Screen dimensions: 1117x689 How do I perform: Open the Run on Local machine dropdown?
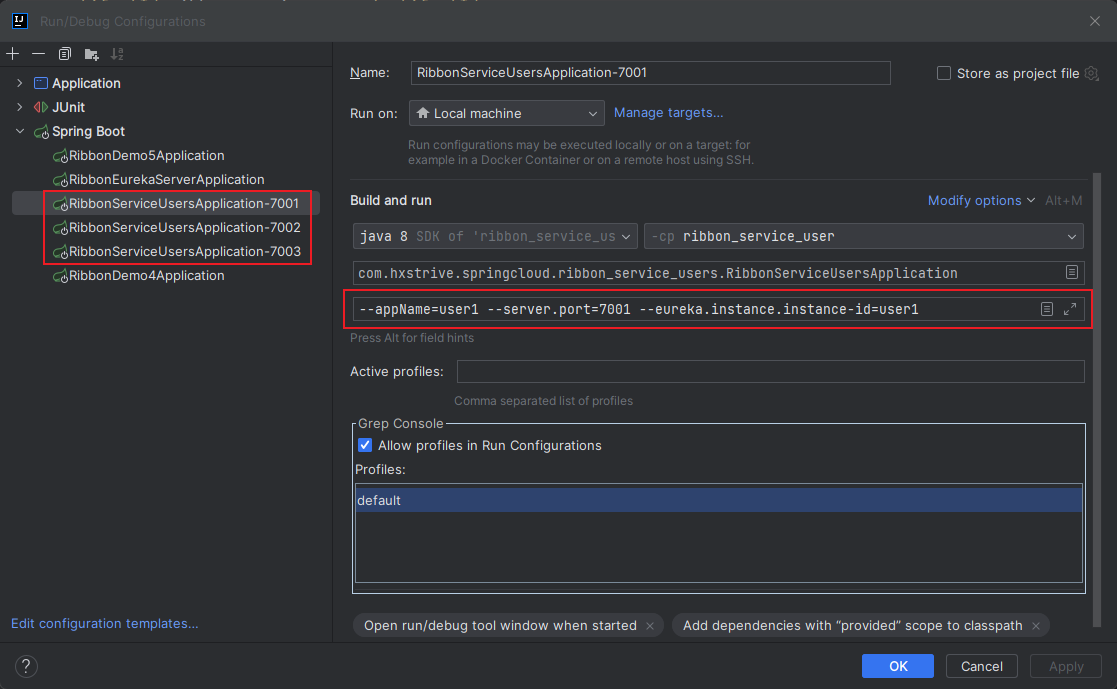[506, 113]
